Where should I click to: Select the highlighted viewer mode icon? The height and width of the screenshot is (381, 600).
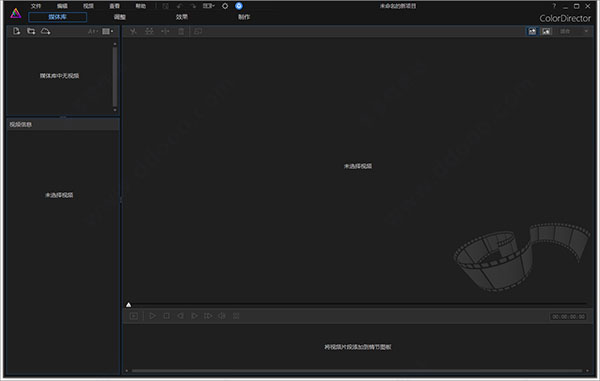click(x=532, y=31)
